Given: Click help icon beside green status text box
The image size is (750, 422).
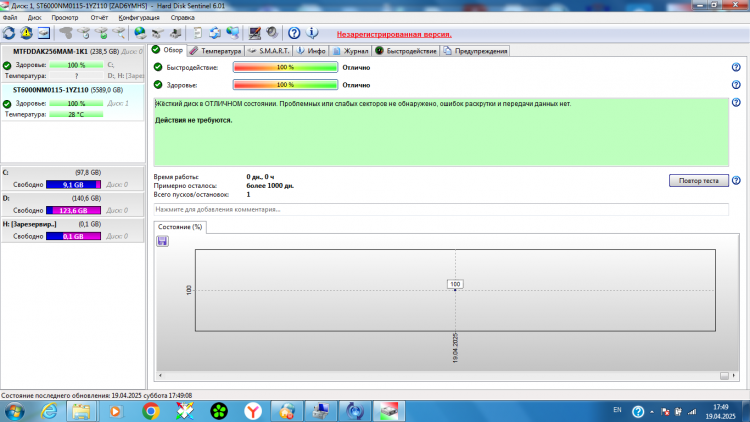Looking at the screenshot, I should [x=736, y=102].
